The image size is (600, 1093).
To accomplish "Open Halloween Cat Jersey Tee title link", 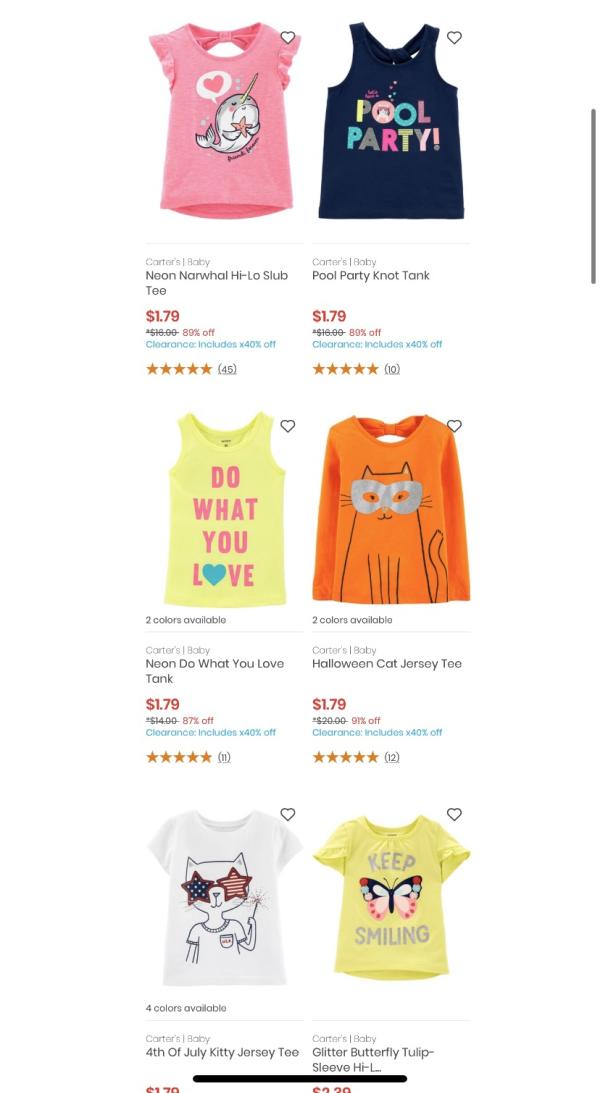I will tap(387, 664).
